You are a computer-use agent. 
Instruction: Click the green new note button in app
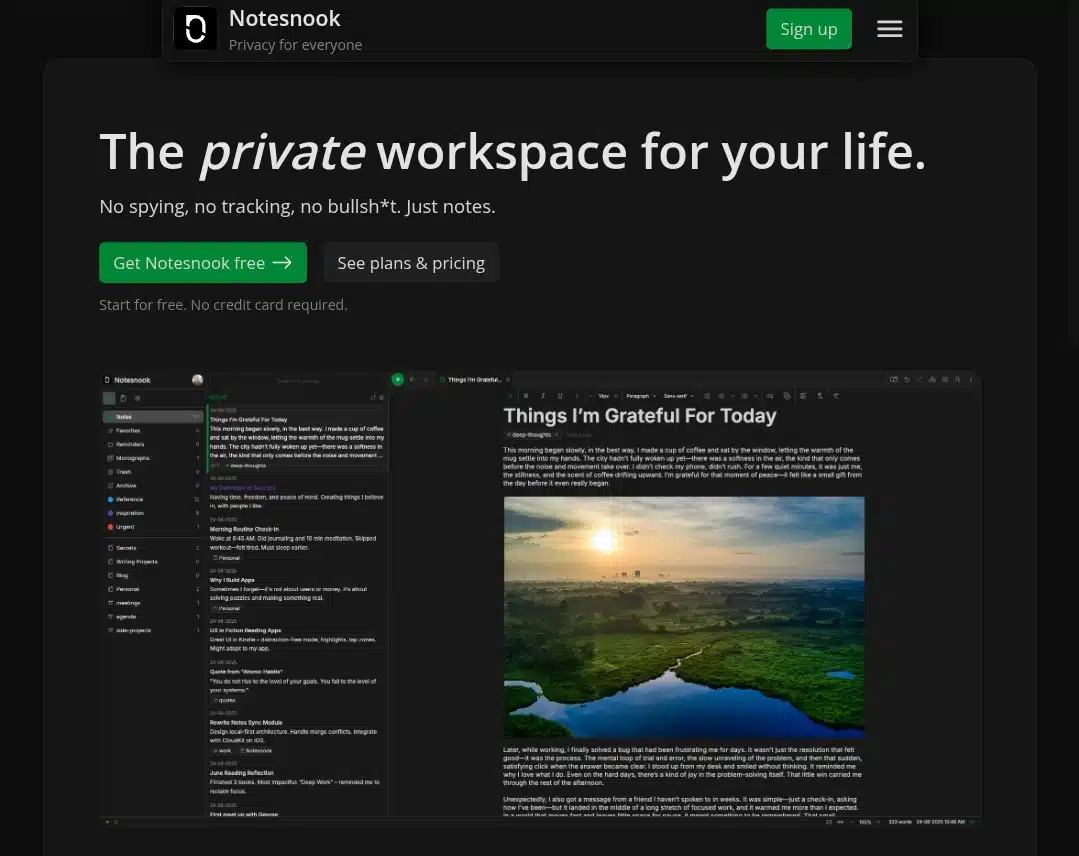(x=398, y=379)
